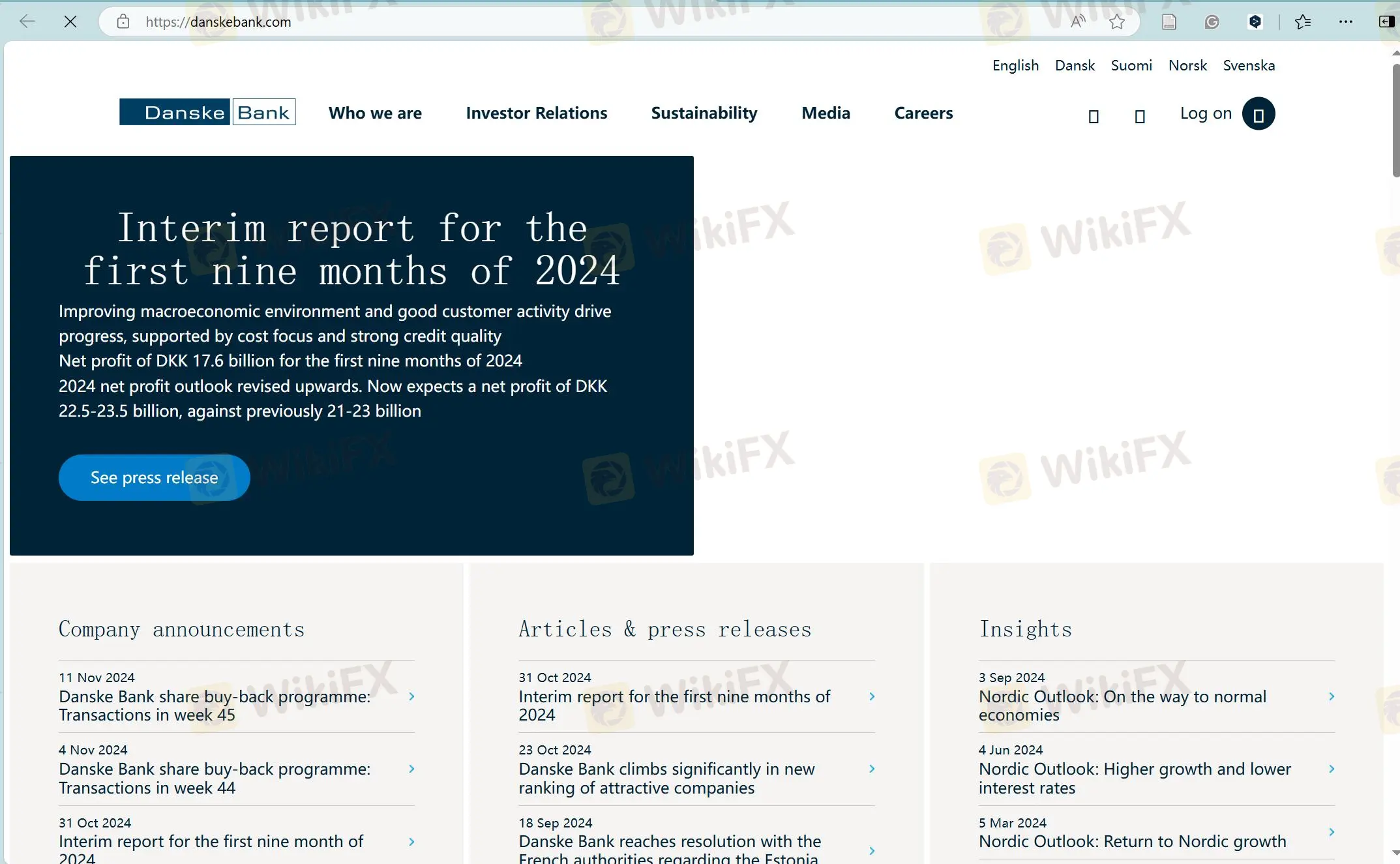Click the Danske Bank logo
Viewport: 1400px width, 864px height.
(x=207, y=112)
